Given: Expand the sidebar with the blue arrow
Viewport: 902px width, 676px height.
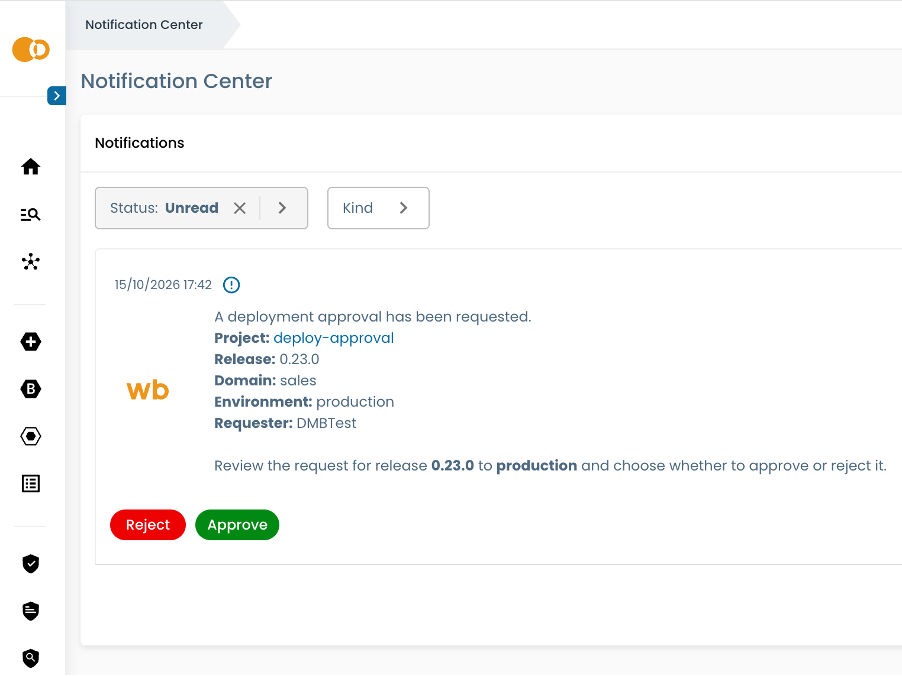Looking at the screenshot, I should (56, 96).
